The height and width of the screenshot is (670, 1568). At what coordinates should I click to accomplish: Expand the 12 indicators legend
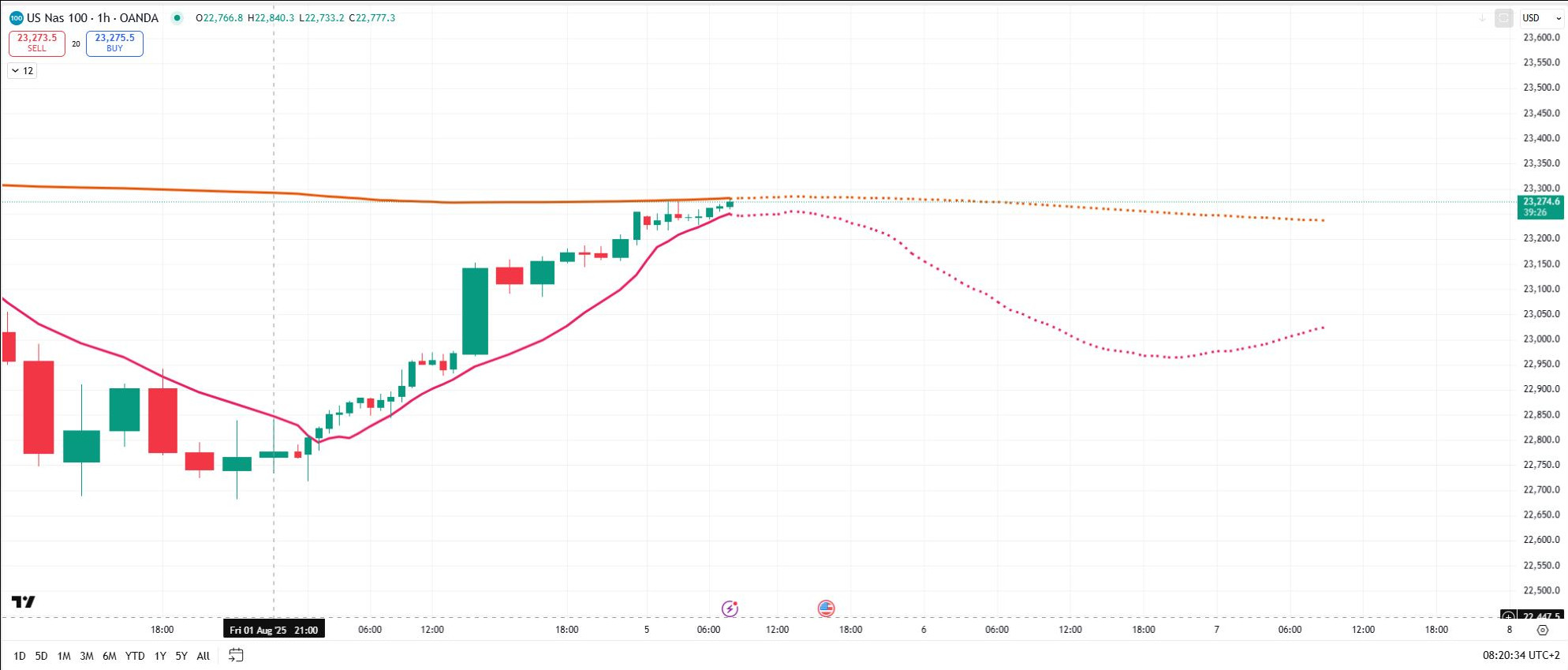[x=22, y=71]
